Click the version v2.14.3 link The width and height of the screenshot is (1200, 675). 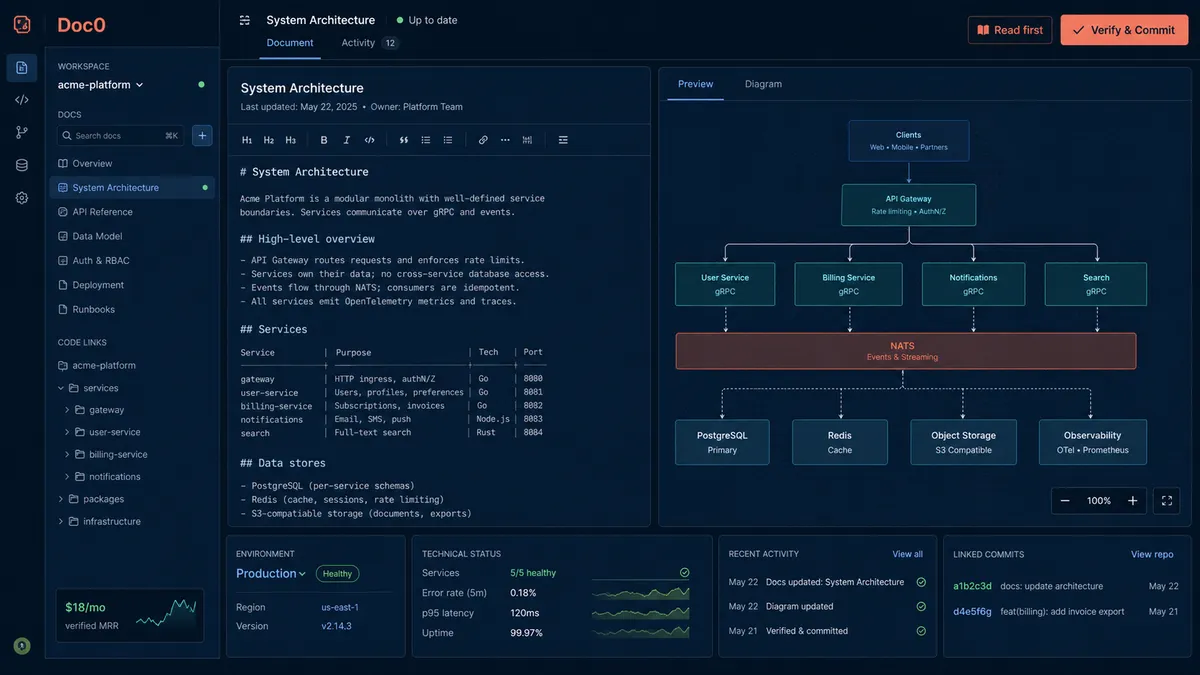point(336,626)
